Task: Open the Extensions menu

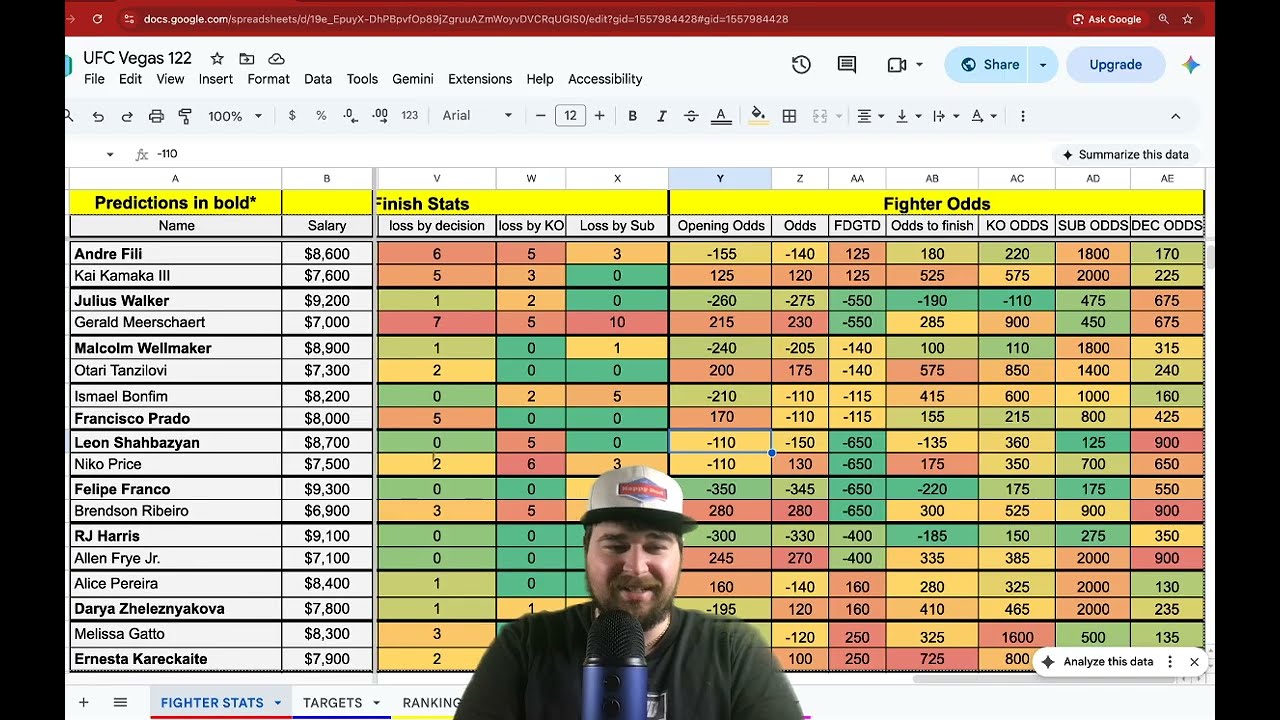Action: [x=480, y=79]
